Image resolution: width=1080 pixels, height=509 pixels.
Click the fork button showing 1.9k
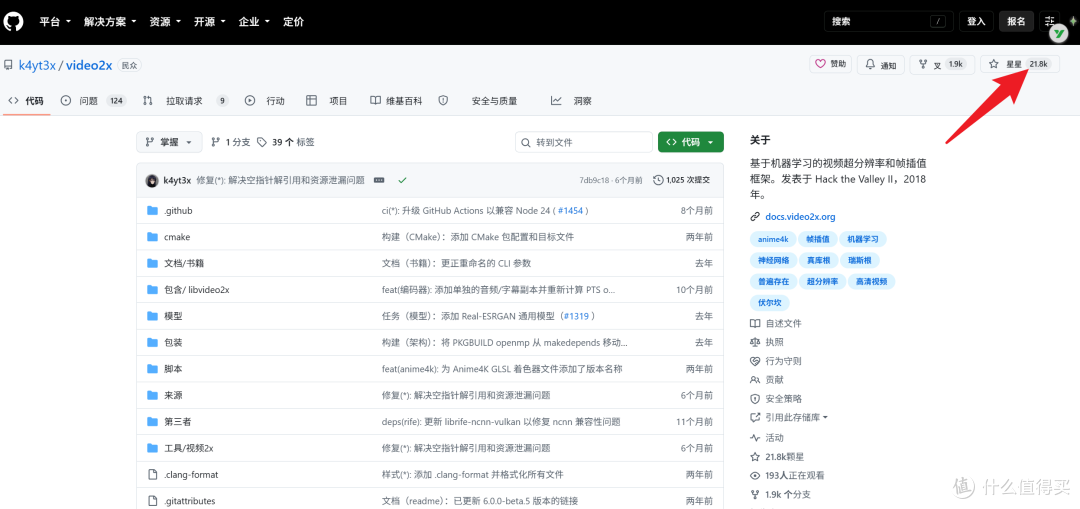pyautogui.click(x=943, y=65)
